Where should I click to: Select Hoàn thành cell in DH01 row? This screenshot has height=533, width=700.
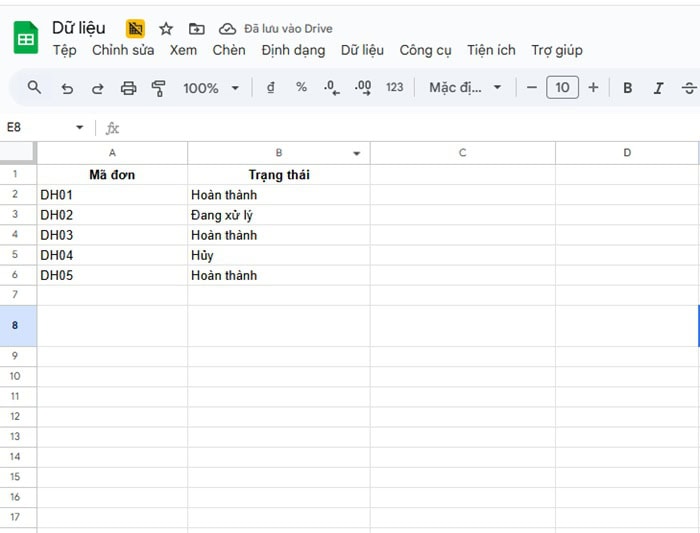279,195
